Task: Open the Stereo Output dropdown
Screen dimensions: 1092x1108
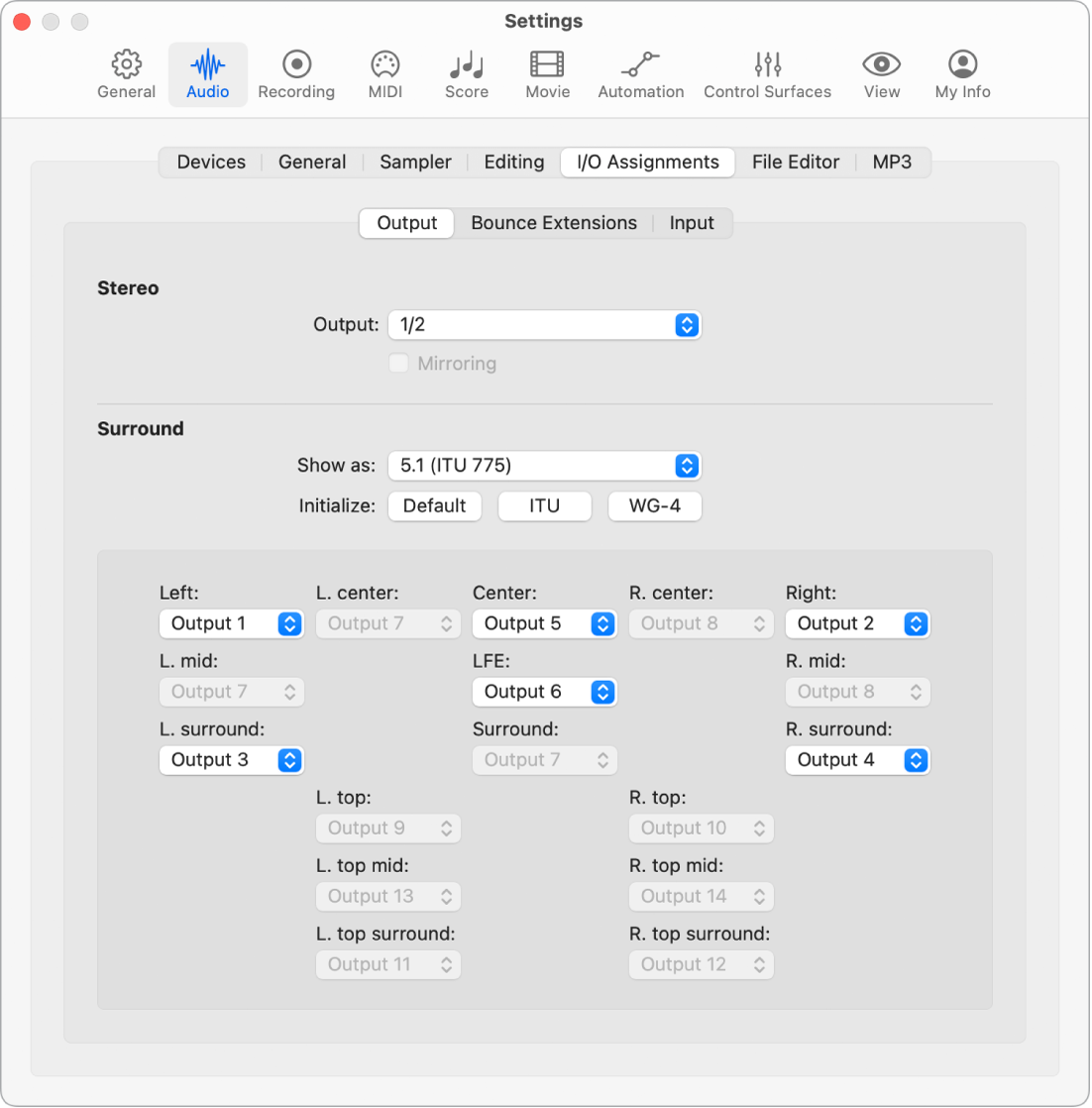Action: point(544,324)
